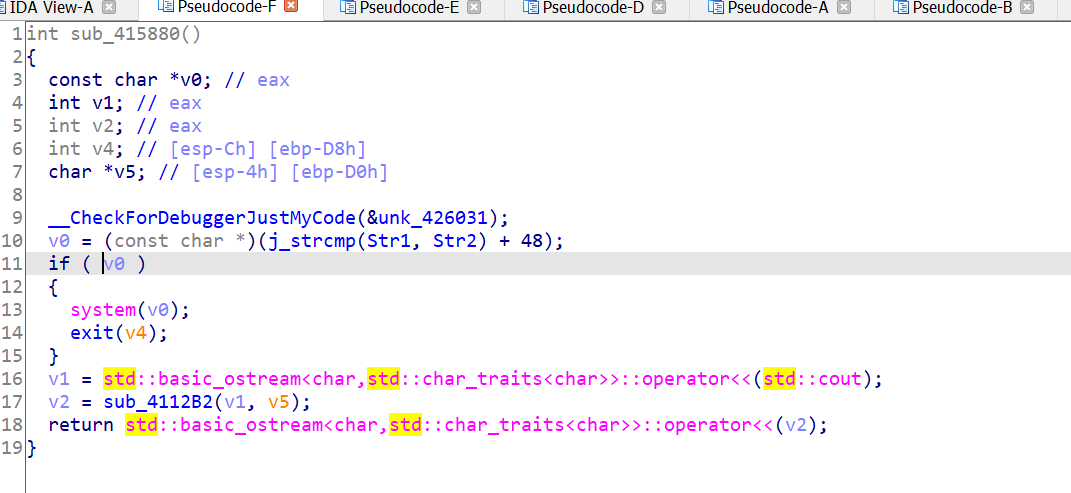Screen dimensions: 1071x493
Task: Close the Pseudocode-A tab
Action: (x=844, y=8)
